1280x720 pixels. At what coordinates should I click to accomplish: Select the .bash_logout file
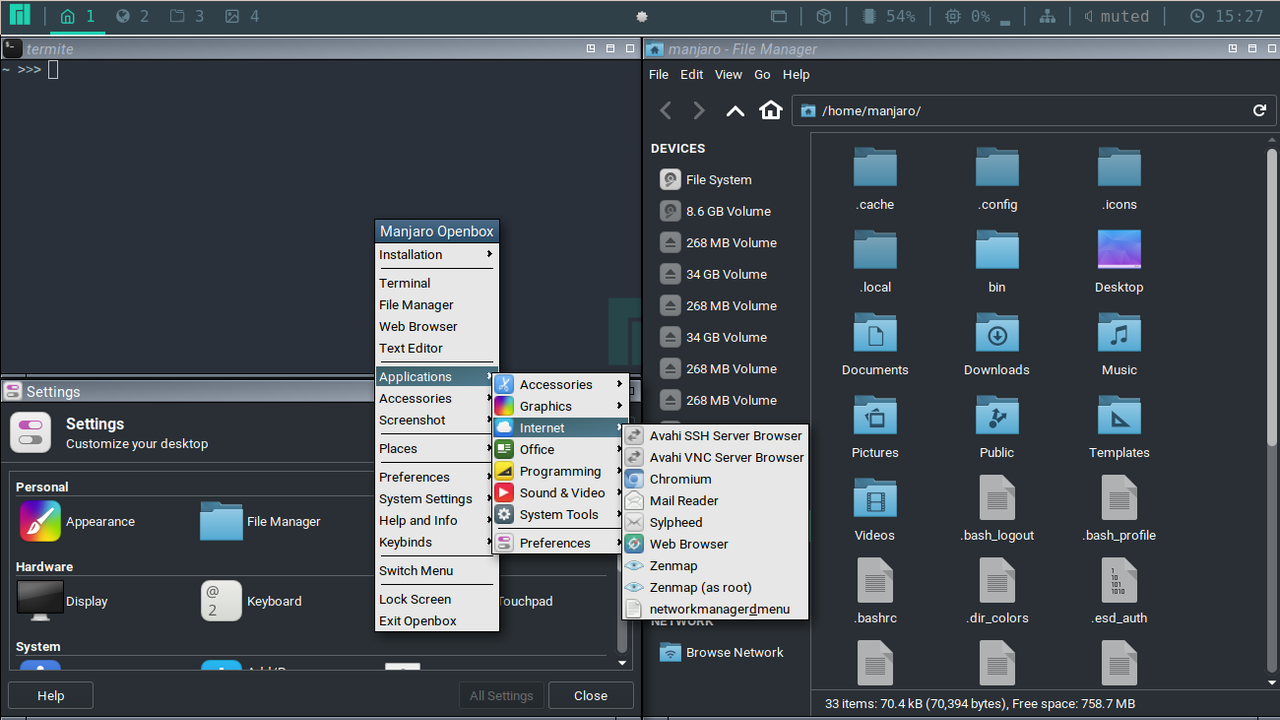[997, 510]
